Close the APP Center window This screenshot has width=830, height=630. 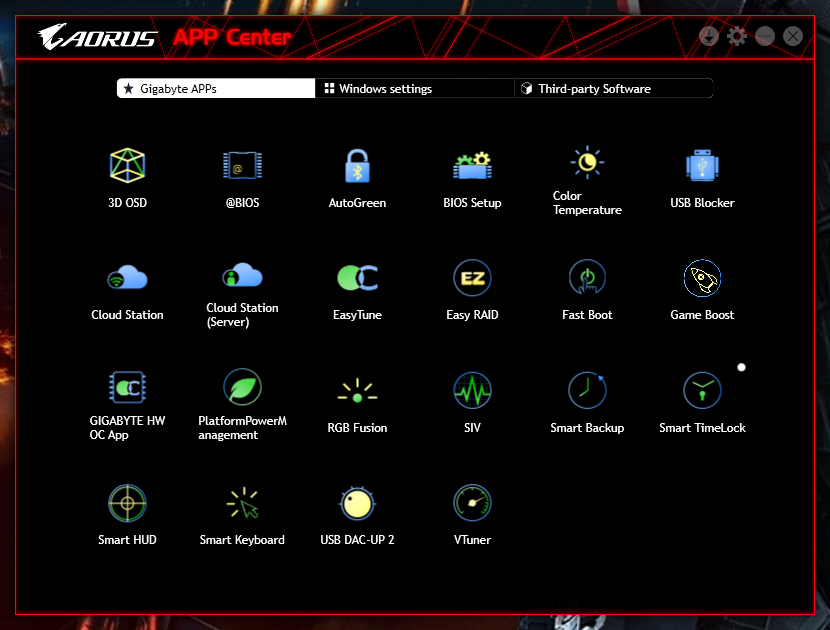point(793,36)
